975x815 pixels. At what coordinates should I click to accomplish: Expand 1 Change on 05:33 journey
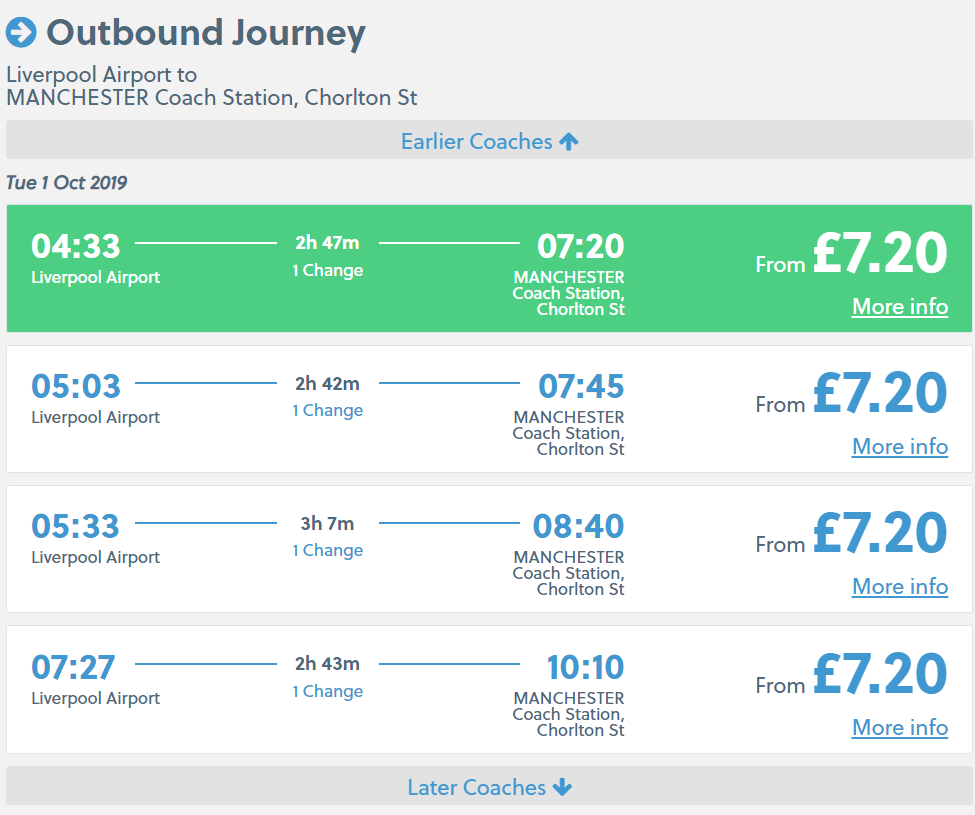coord(328,550)
